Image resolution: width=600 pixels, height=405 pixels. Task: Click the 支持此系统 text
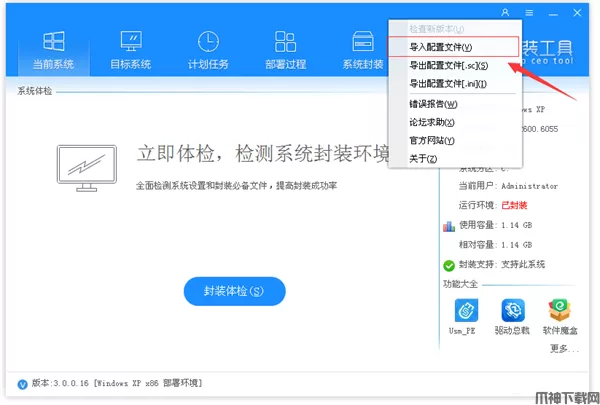(523, 264)
